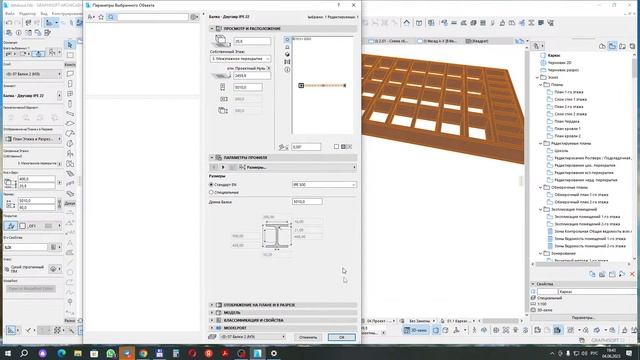
Task: Click the rotation angle input field
Action: click(306, 147)
